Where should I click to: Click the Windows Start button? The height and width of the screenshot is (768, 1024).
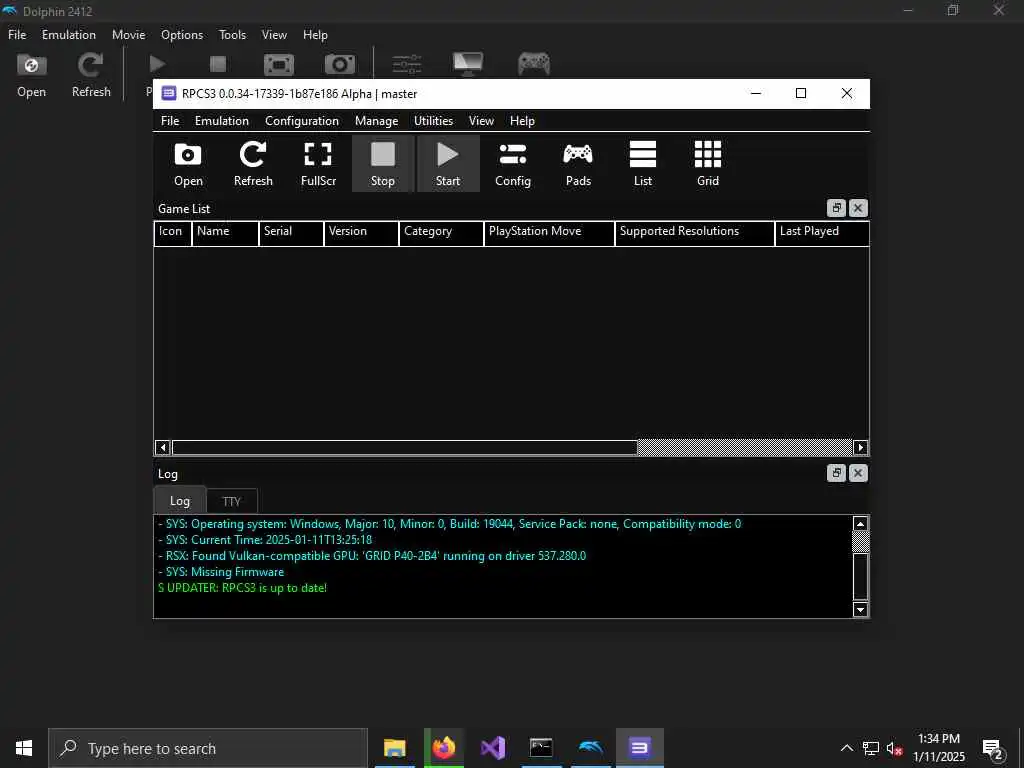tap(24, 748)
